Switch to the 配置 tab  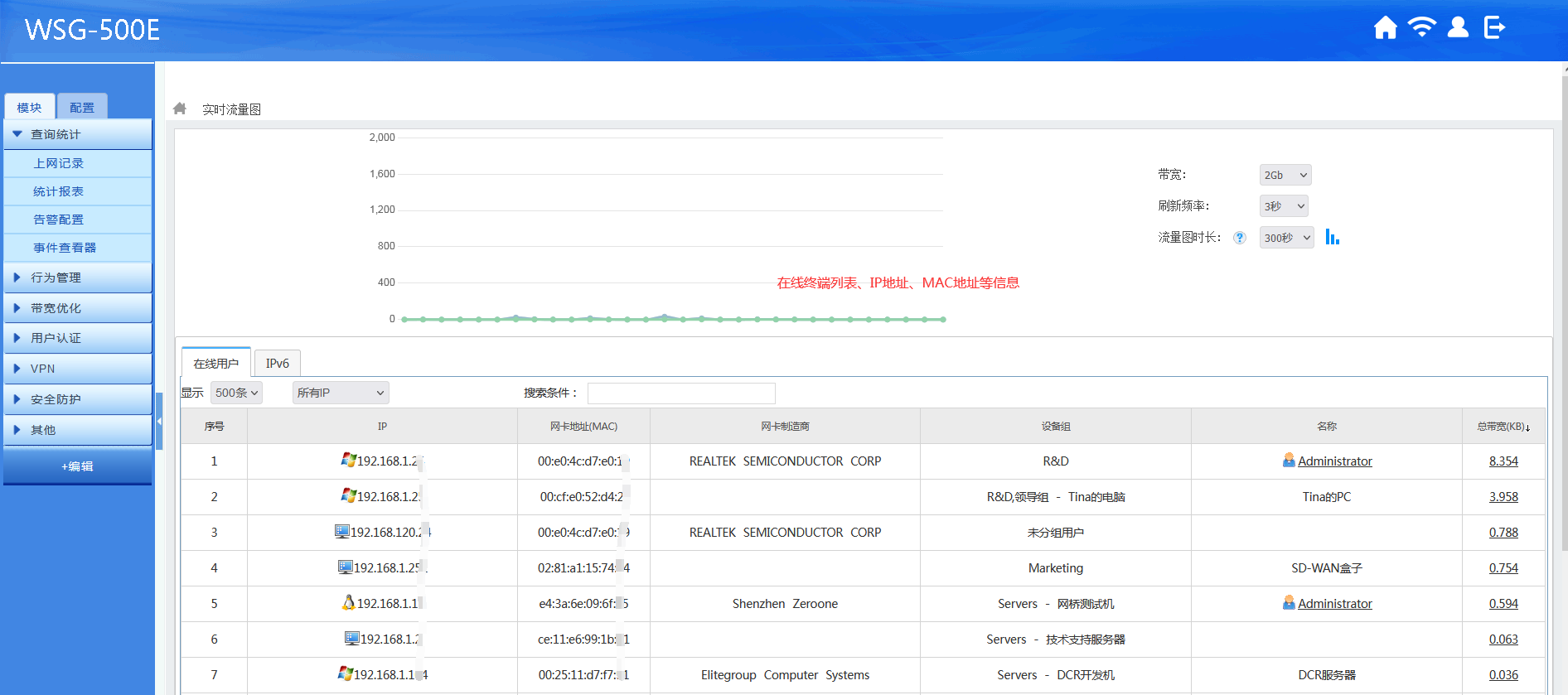click(x=82, y=108)
